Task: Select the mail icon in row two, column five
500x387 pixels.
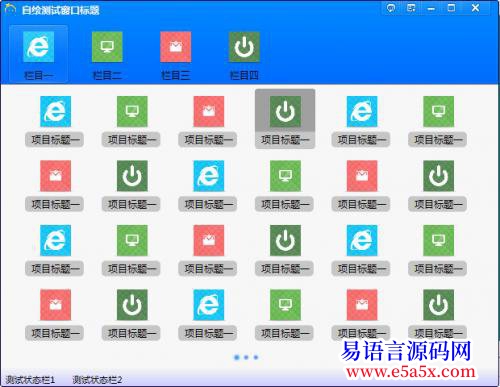Action: click(362, 176)
